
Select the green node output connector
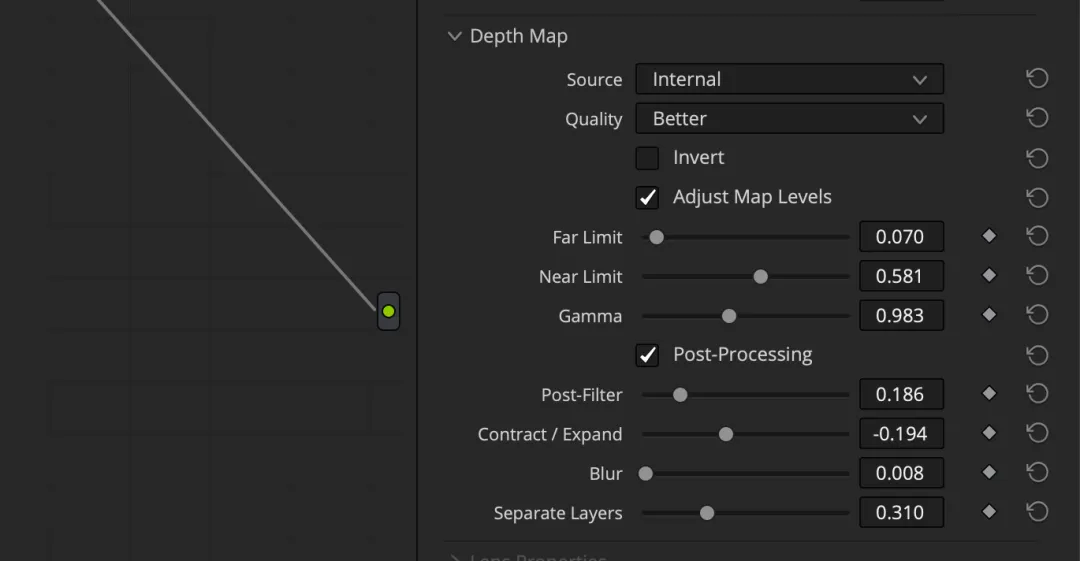point(388,312)
